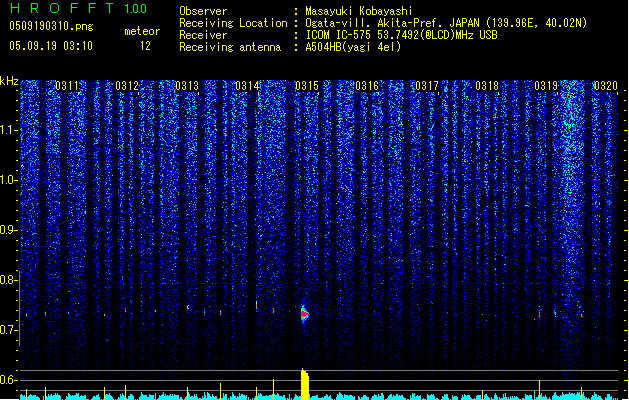
Task: Select the observer name Masayuki Kobayashi
Action: click(x=359, y=11)
